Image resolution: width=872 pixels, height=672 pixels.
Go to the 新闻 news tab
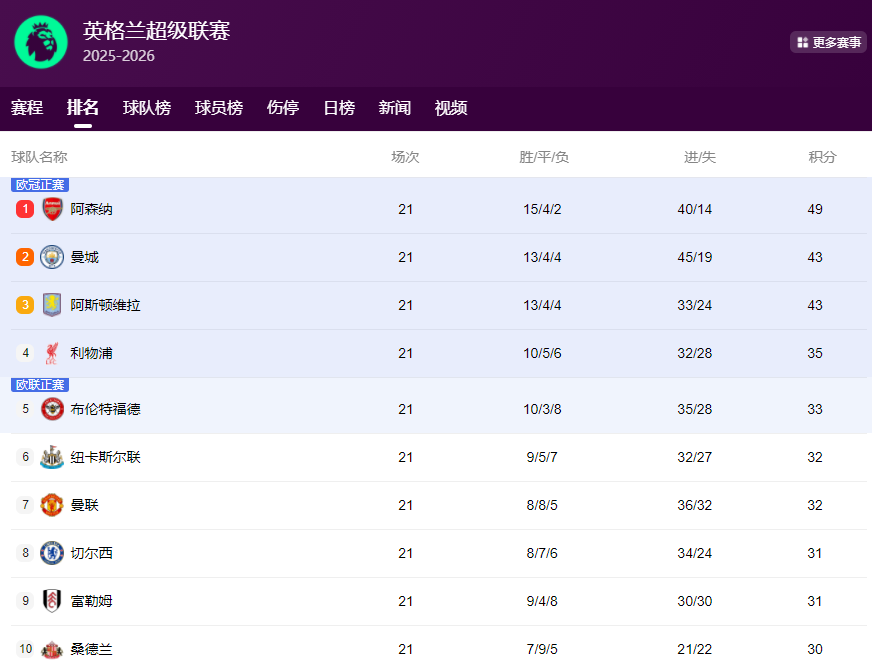[x=395, y=107]
